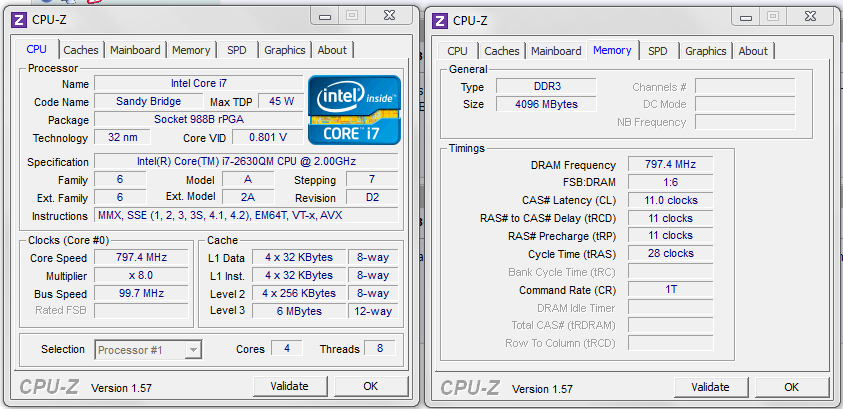Go to SPD tab in left window

[237, 50]
